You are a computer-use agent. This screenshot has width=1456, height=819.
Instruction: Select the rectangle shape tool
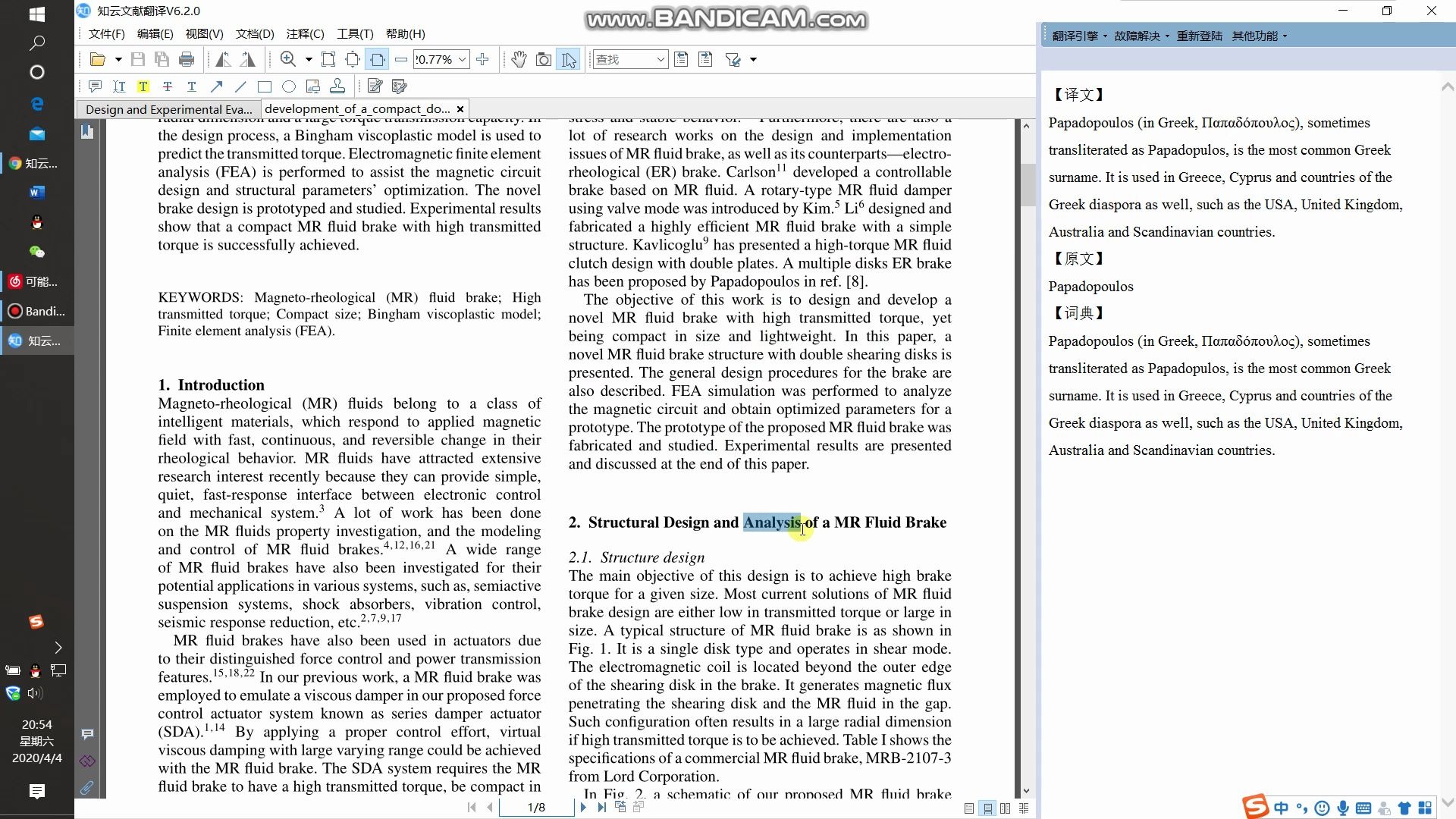pos(265,86)
